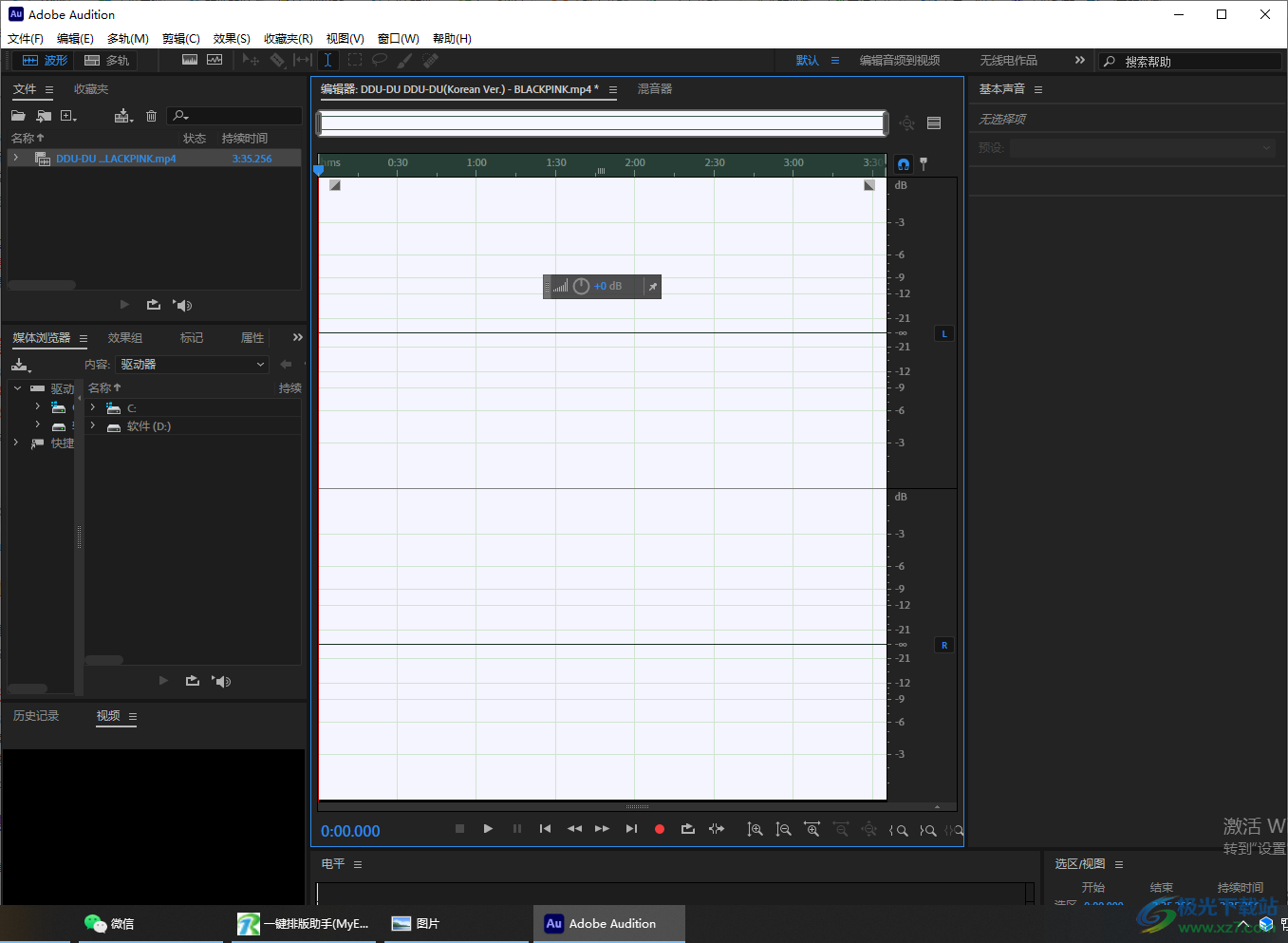Click the Move to Next marker button
This screenshot has height=943, width=1288.
tap(631, 829)
